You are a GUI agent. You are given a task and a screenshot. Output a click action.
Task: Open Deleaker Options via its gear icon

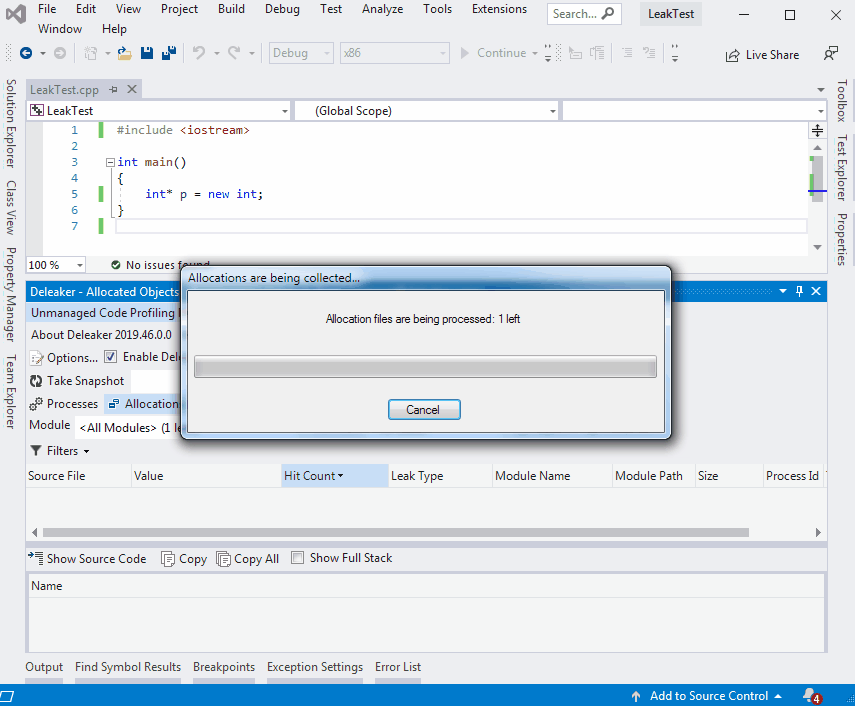[37, 357]
